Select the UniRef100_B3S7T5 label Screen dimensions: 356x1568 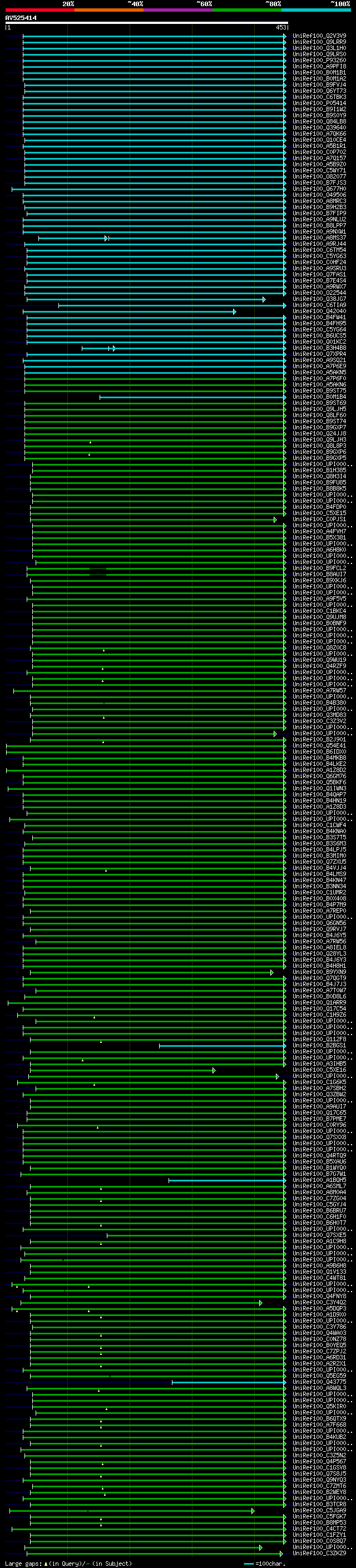point(319,838)
